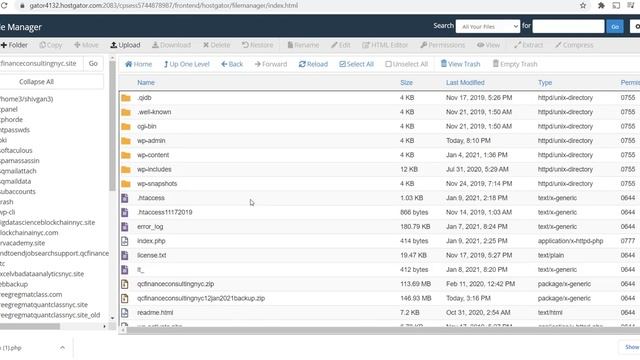Open webbackup folder in tree

[14, 284]
